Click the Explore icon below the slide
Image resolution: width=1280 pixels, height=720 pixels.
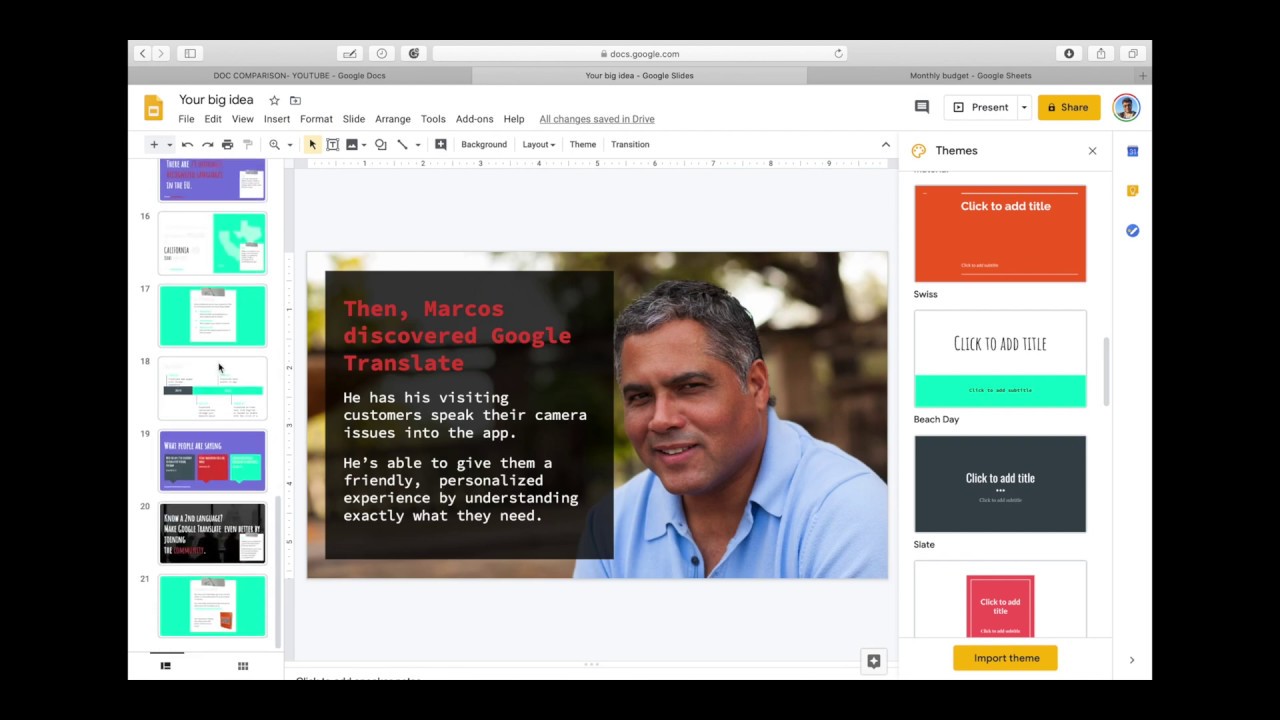tap(874, 661)
